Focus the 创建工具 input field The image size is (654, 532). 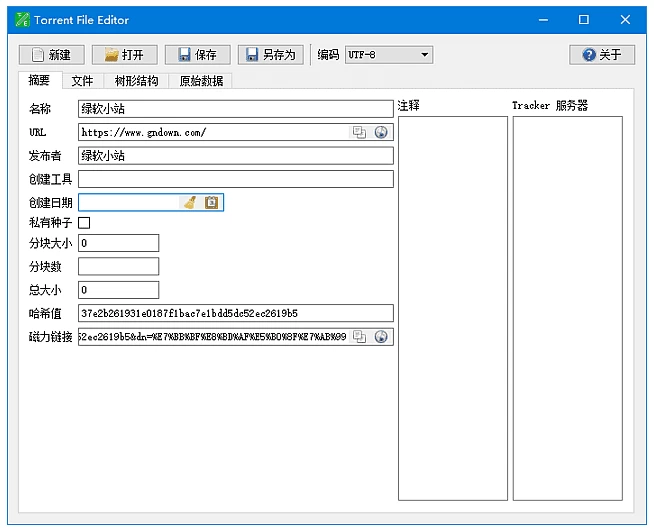pyautogui.click(x=235, y=179)
